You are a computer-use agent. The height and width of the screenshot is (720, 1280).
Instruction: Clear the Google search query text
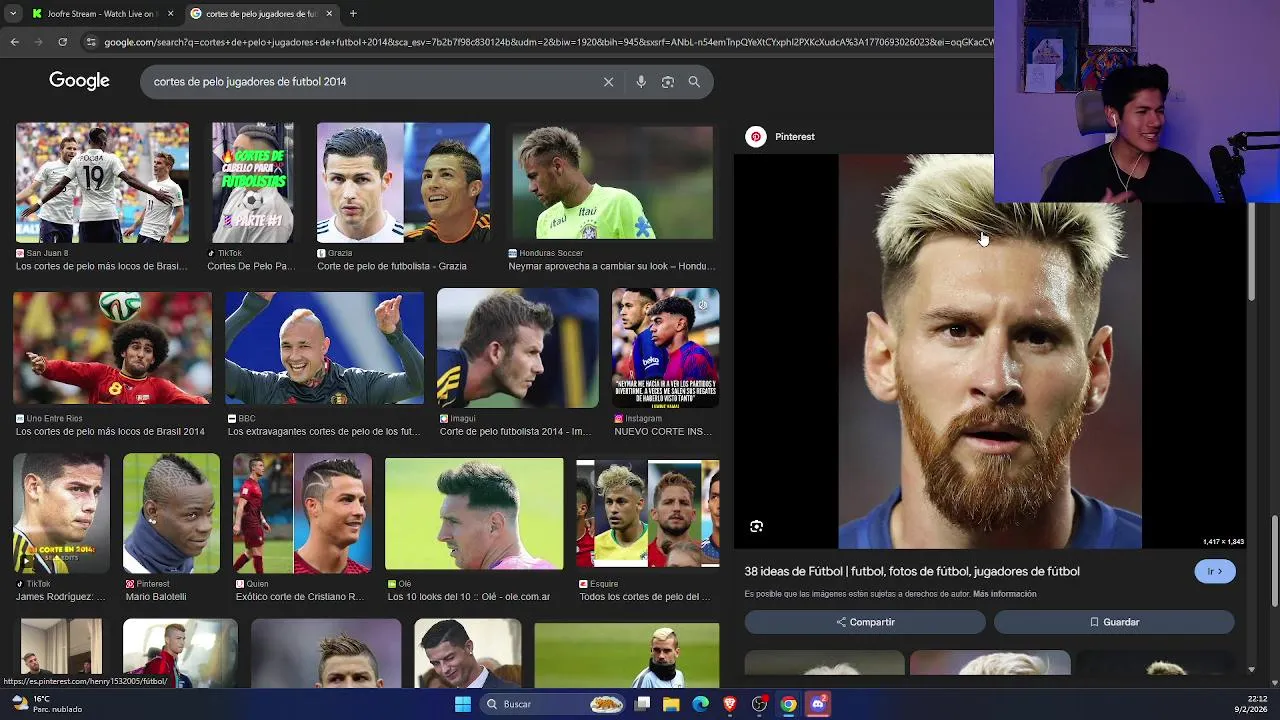pos(608,82)
